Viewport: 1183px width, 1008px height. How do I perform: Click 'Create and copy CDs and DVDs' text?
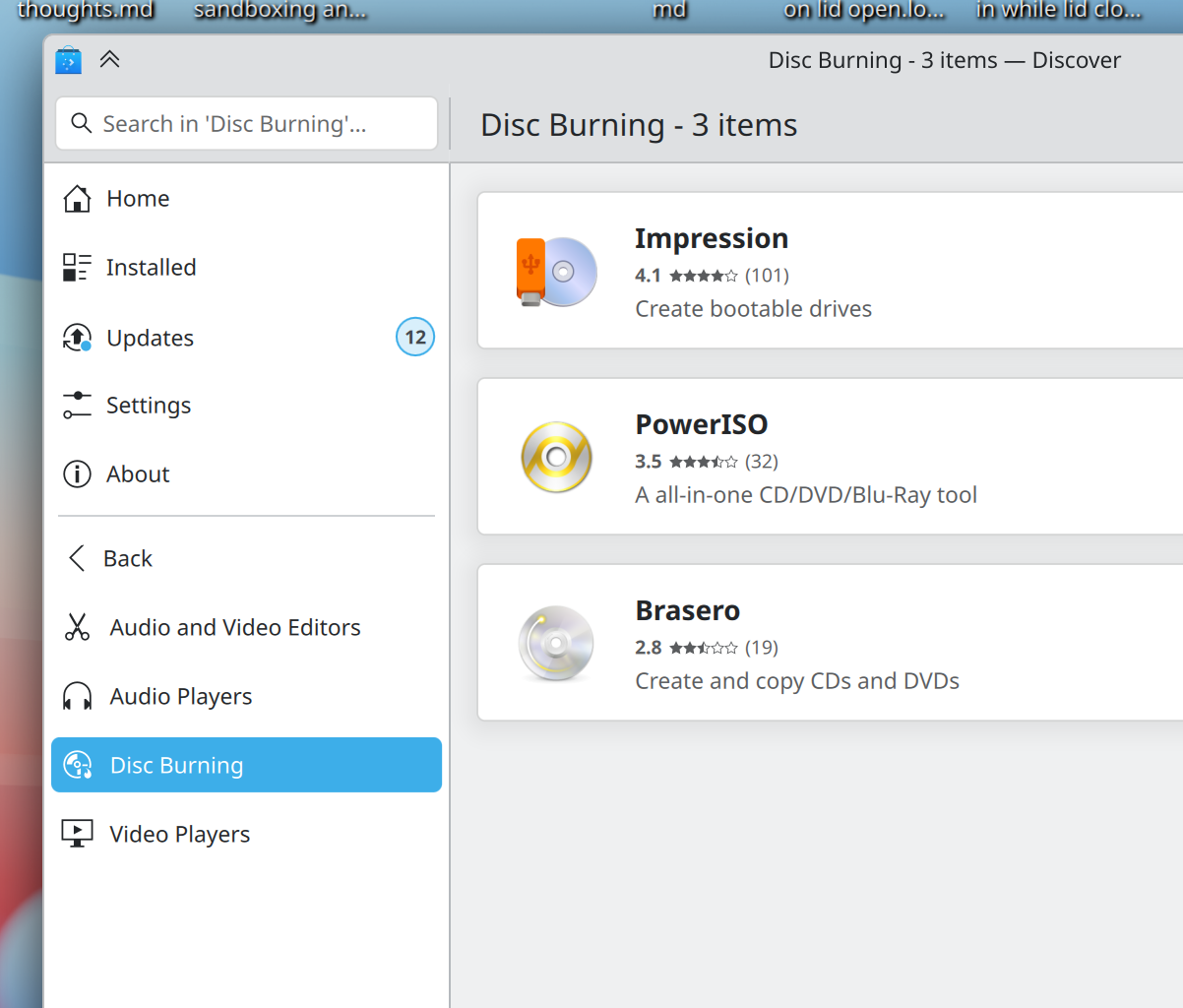(x=797, y=681)
